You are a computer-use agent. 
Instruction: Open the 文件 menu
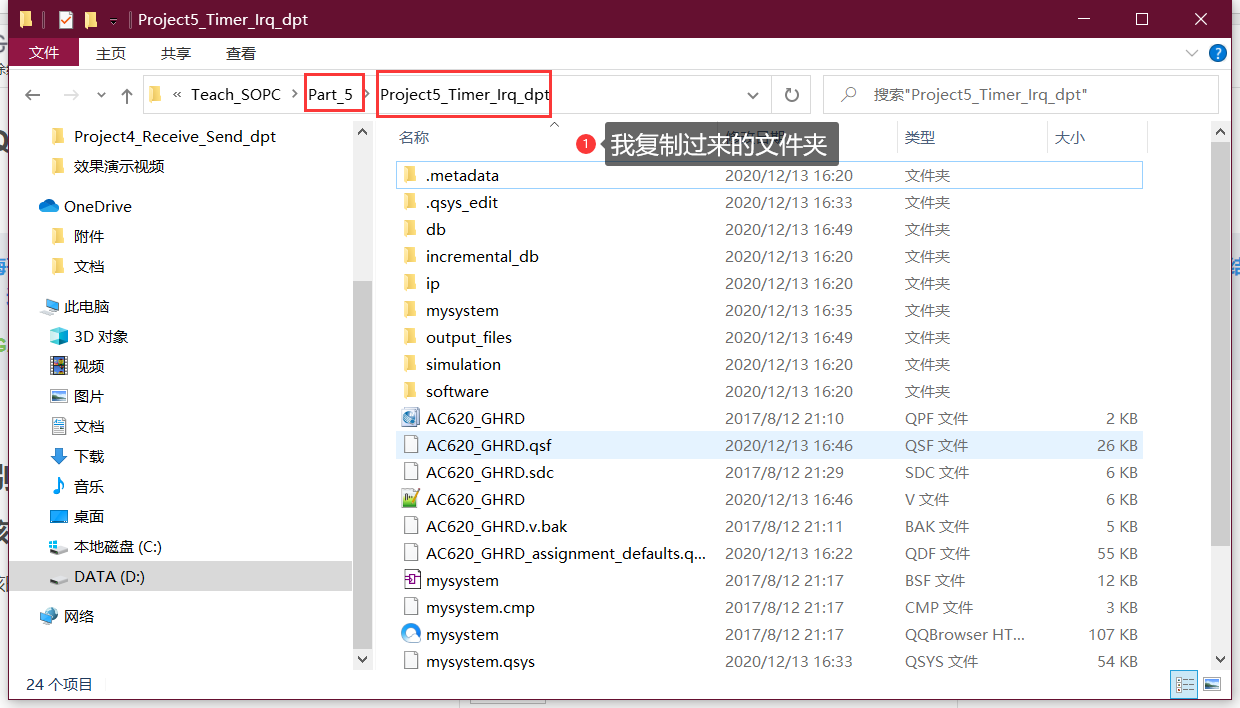44,53
